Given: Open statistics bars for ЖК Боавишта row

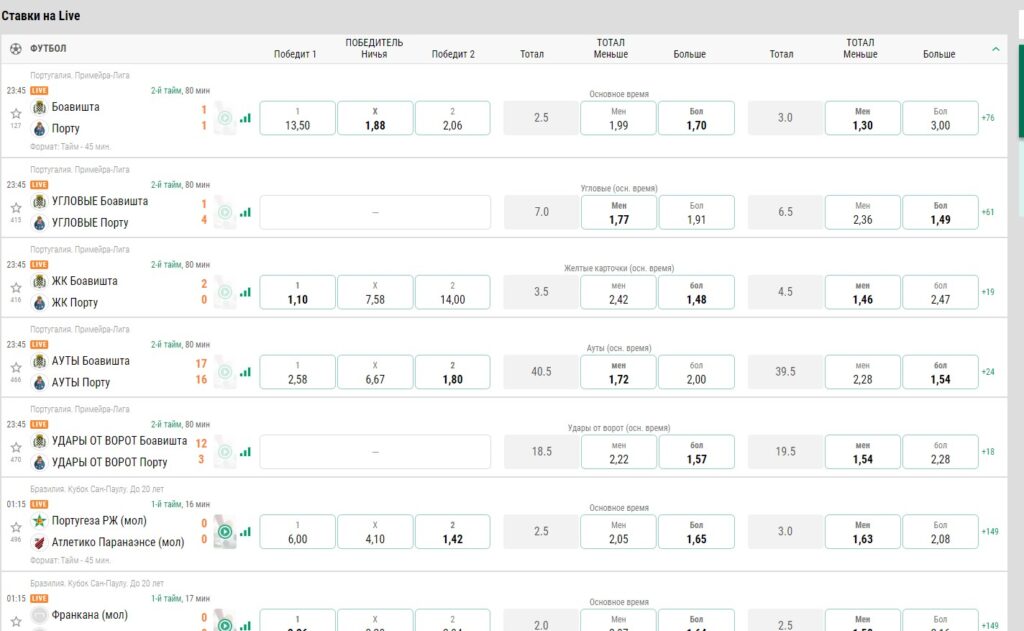Looking at the screenshot, I should point(245,292).
